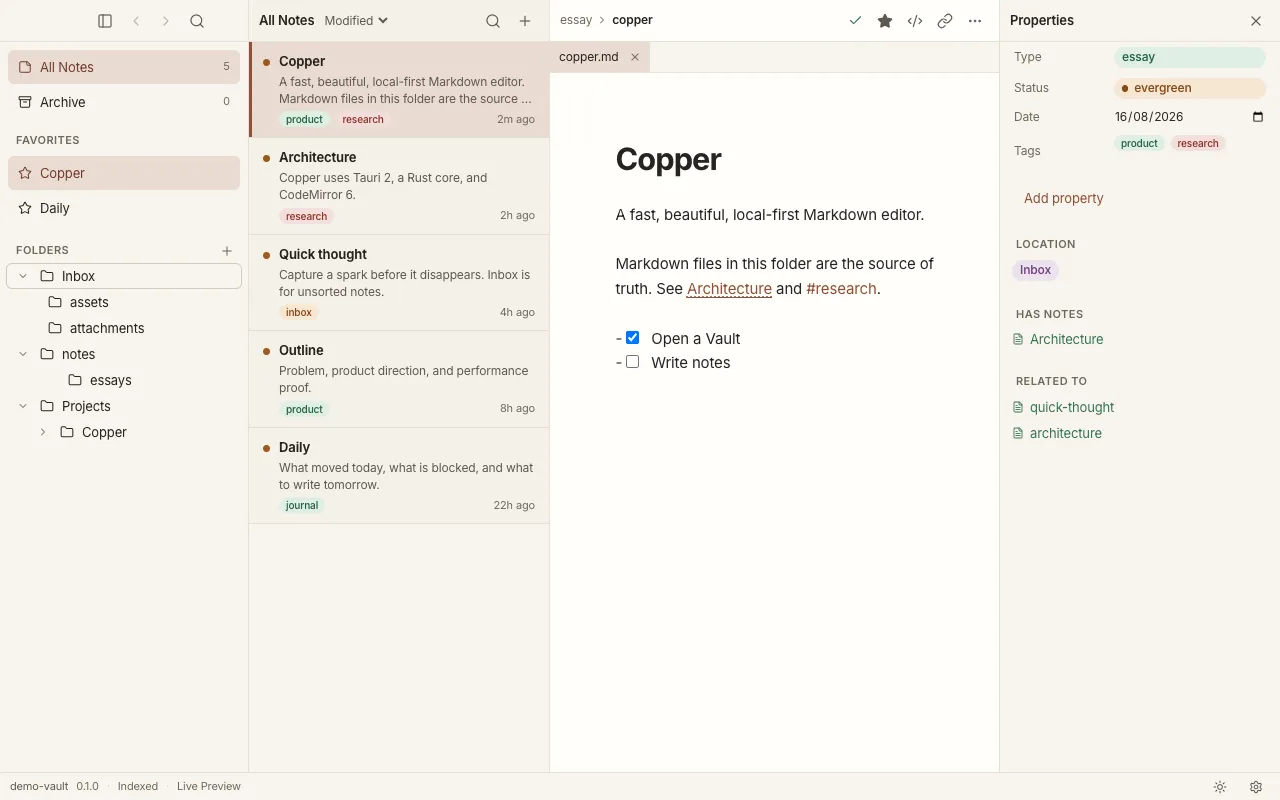Image resolution: width=1280 pixels, height=800 pixels.
Task: Click the assets folder icon
Action: 55,302
